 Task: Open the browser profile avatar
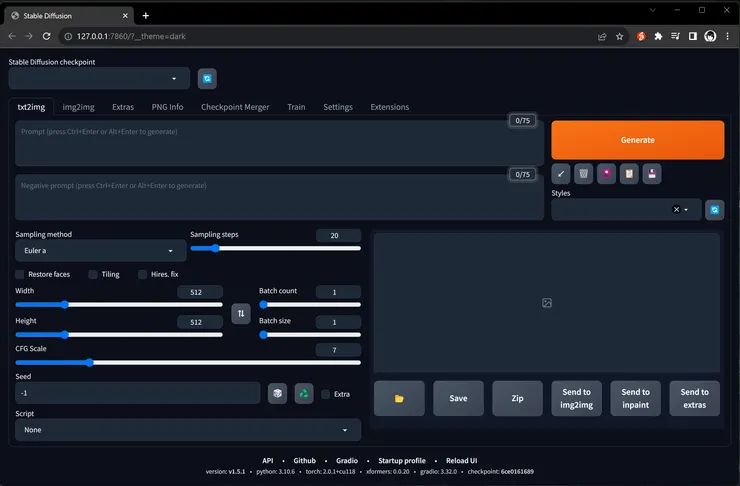(x=710, y=36)
